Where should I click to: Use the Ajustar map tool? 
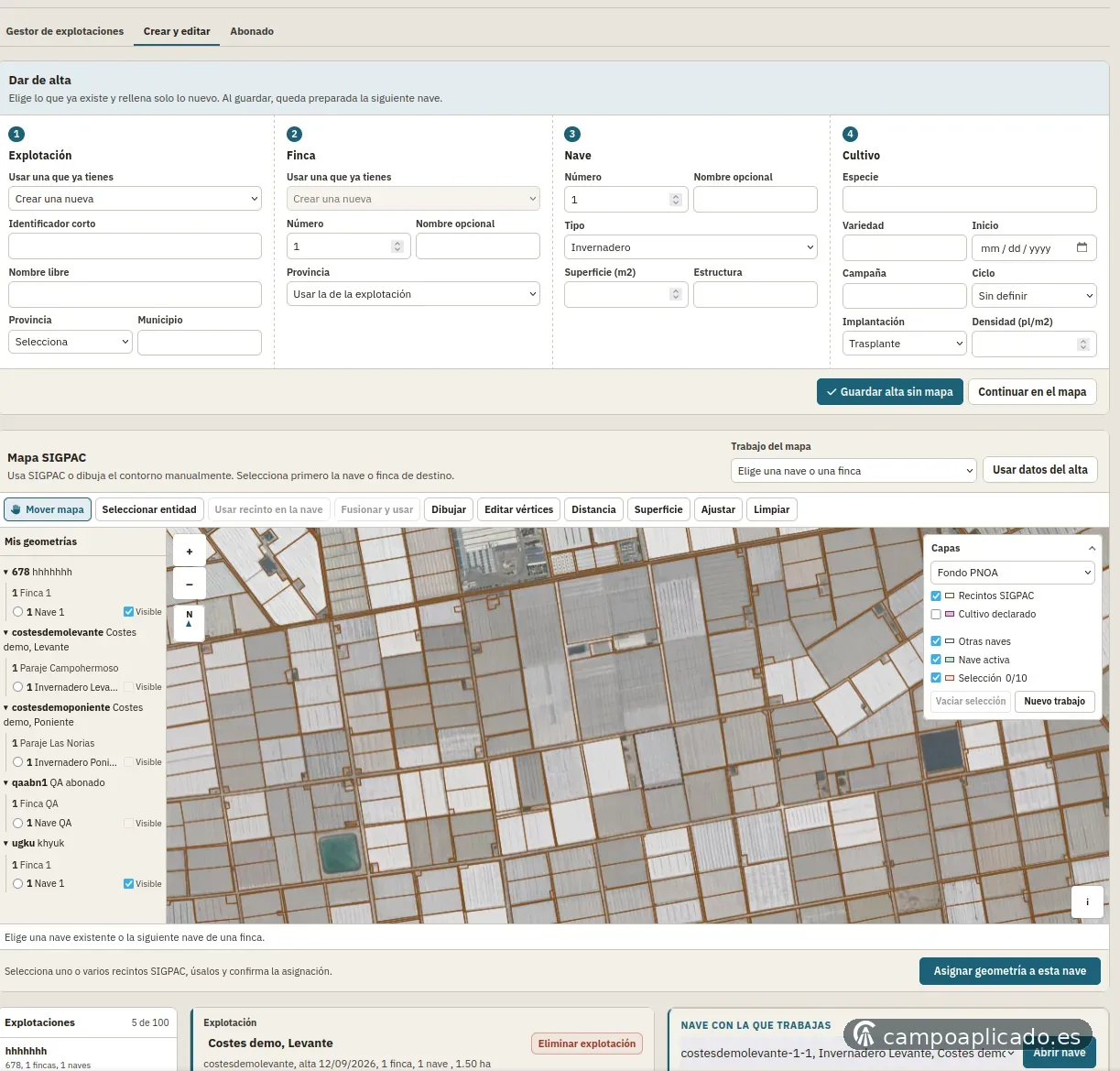[x=718, y=509]
